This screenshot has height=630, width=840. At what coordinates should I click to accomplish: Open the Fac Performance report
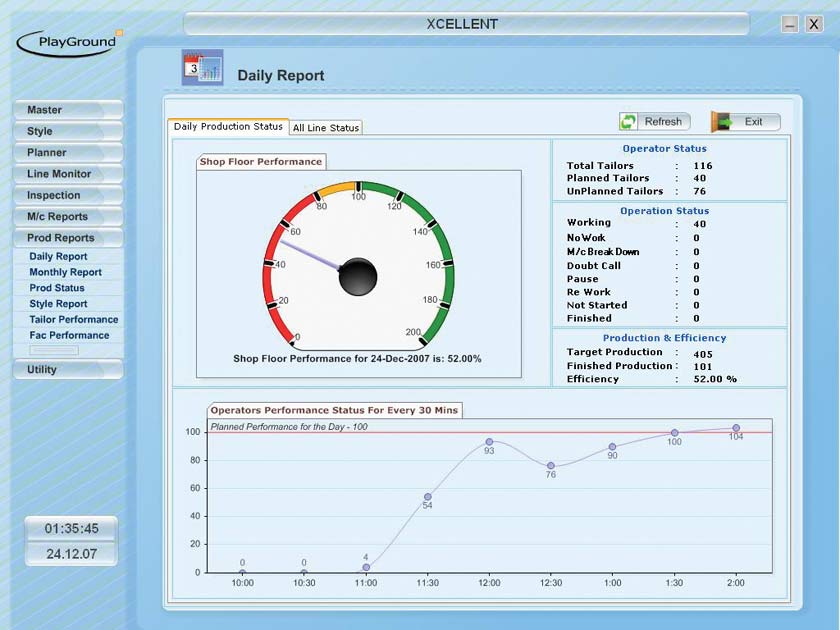(69, 336)
